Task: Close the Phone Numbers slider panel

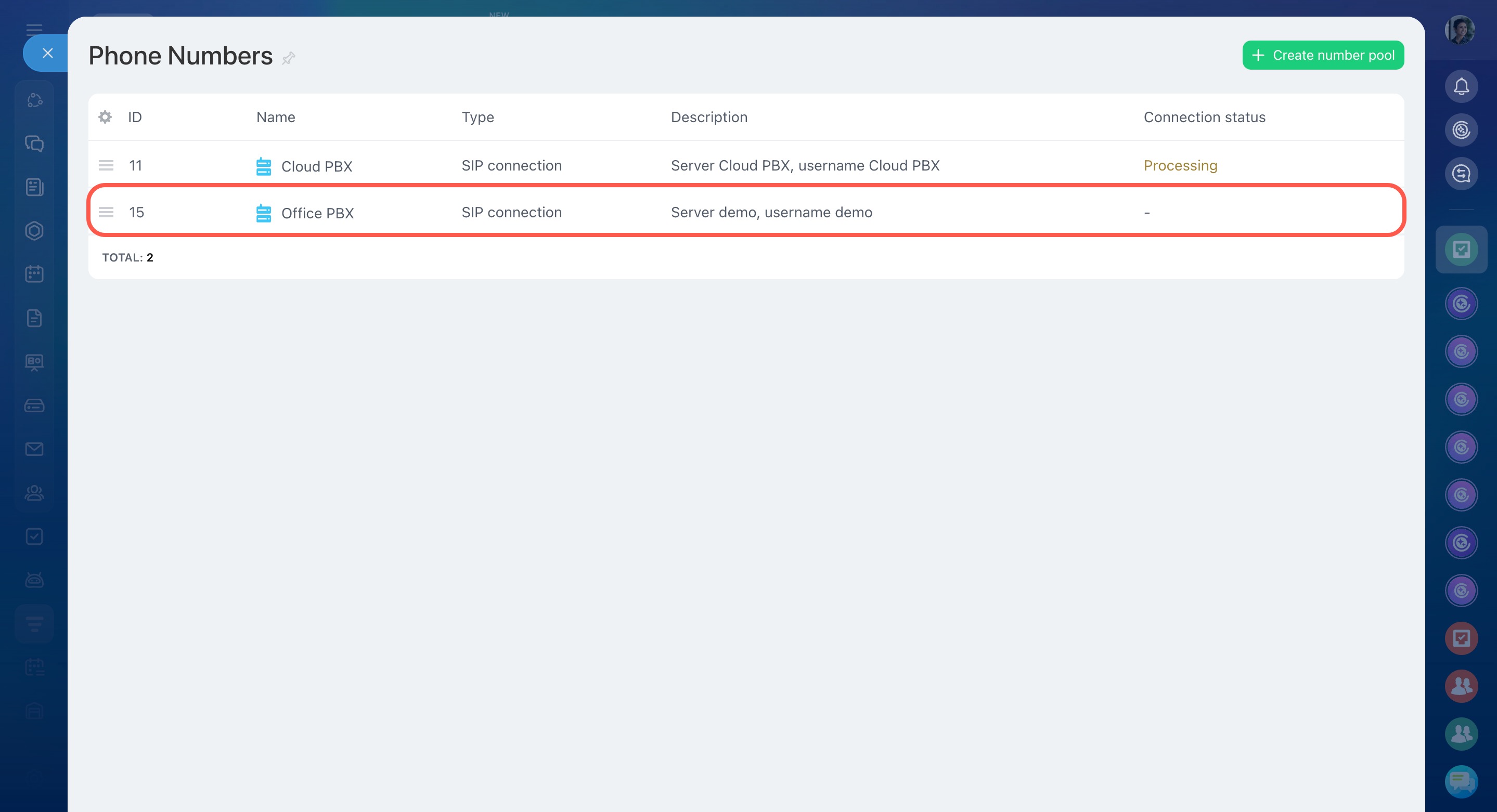Action: coord(48,54)
